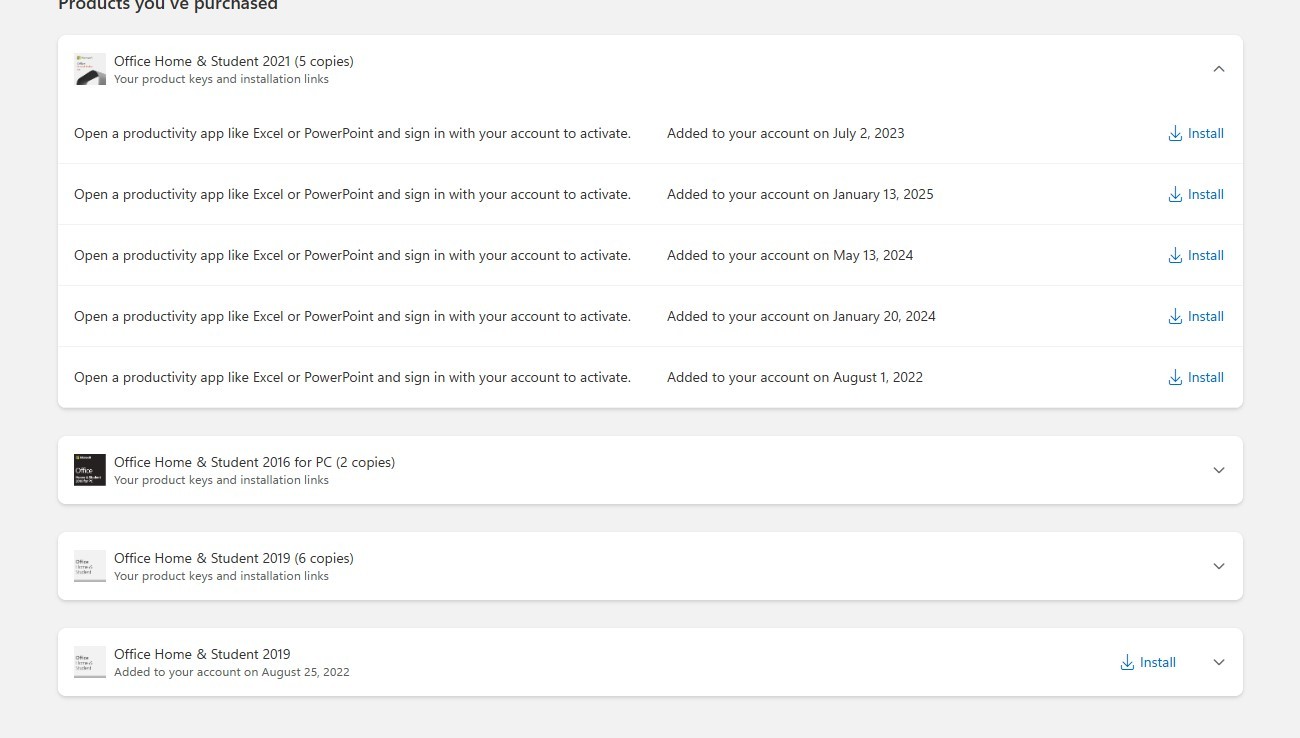Image resolution: width=1300 pixels, height=738 pixels.
Task: Collapse the Office Home & Student 2021 section
Action: (x=1218, y=69)
